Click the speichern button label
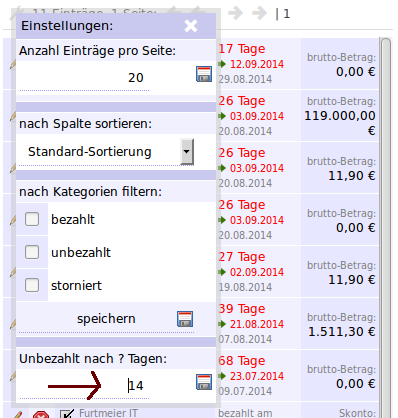Viewport: 398px width, 418px height. click(x=106, y=319)
